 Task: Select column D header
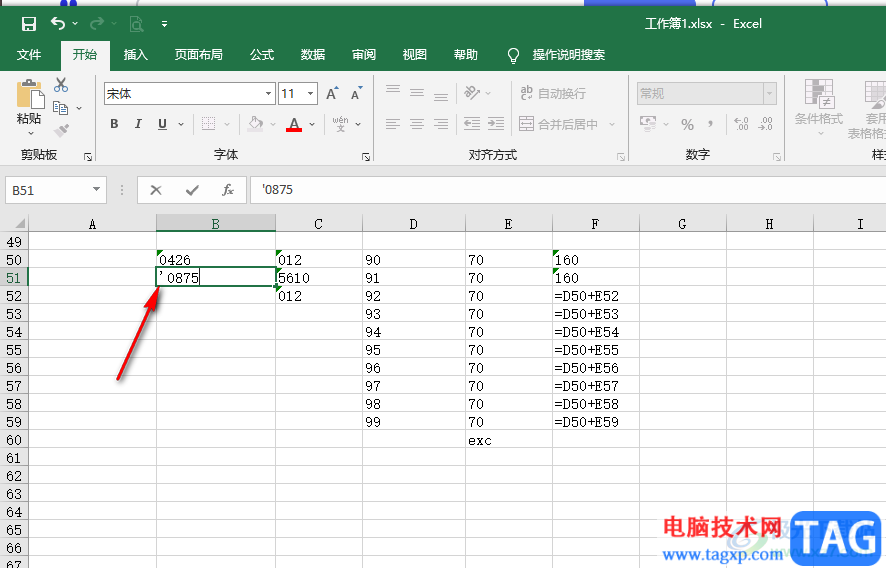[414, 224]
